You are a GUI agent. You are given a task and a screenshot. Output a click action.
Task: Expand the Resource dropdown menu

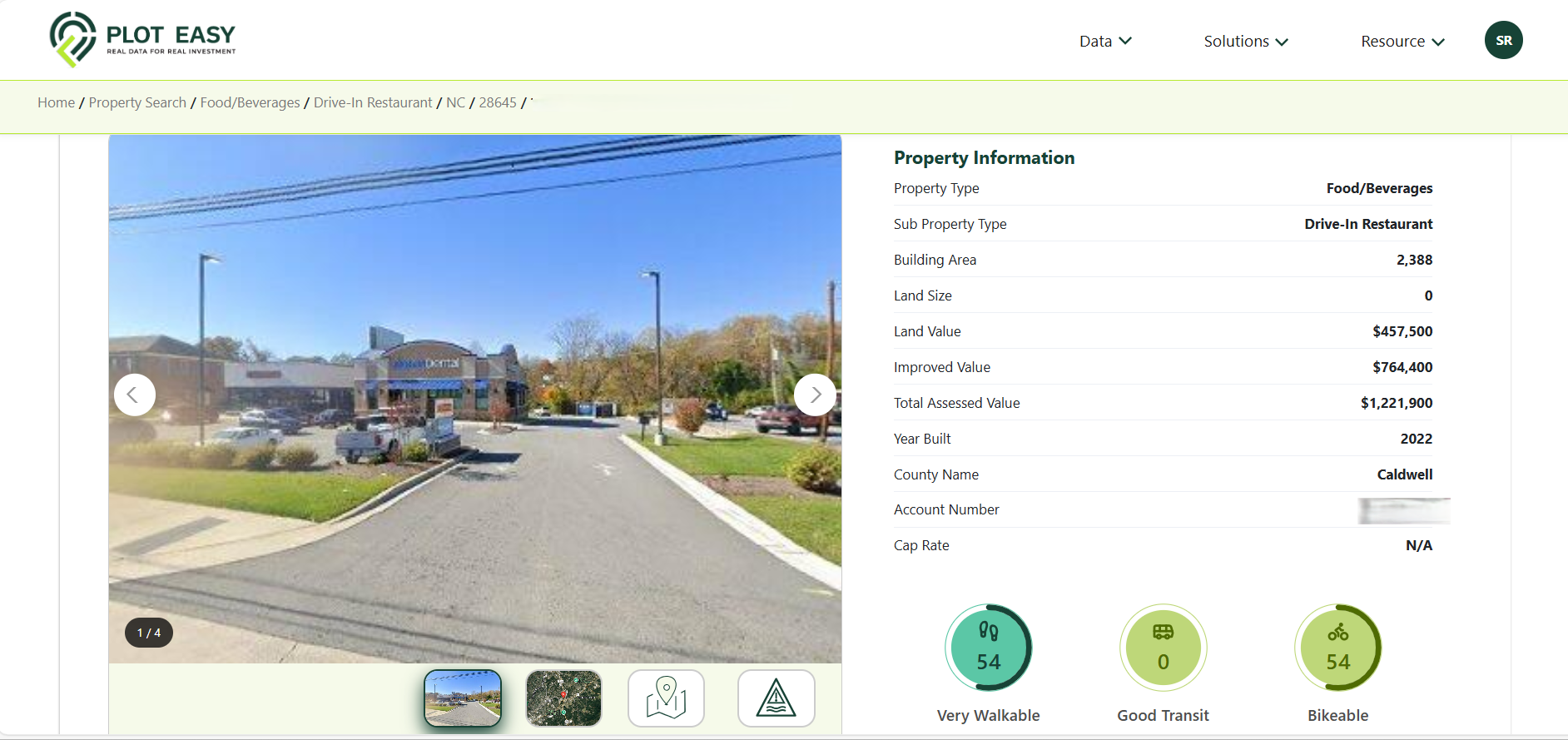click(1402, 41)
